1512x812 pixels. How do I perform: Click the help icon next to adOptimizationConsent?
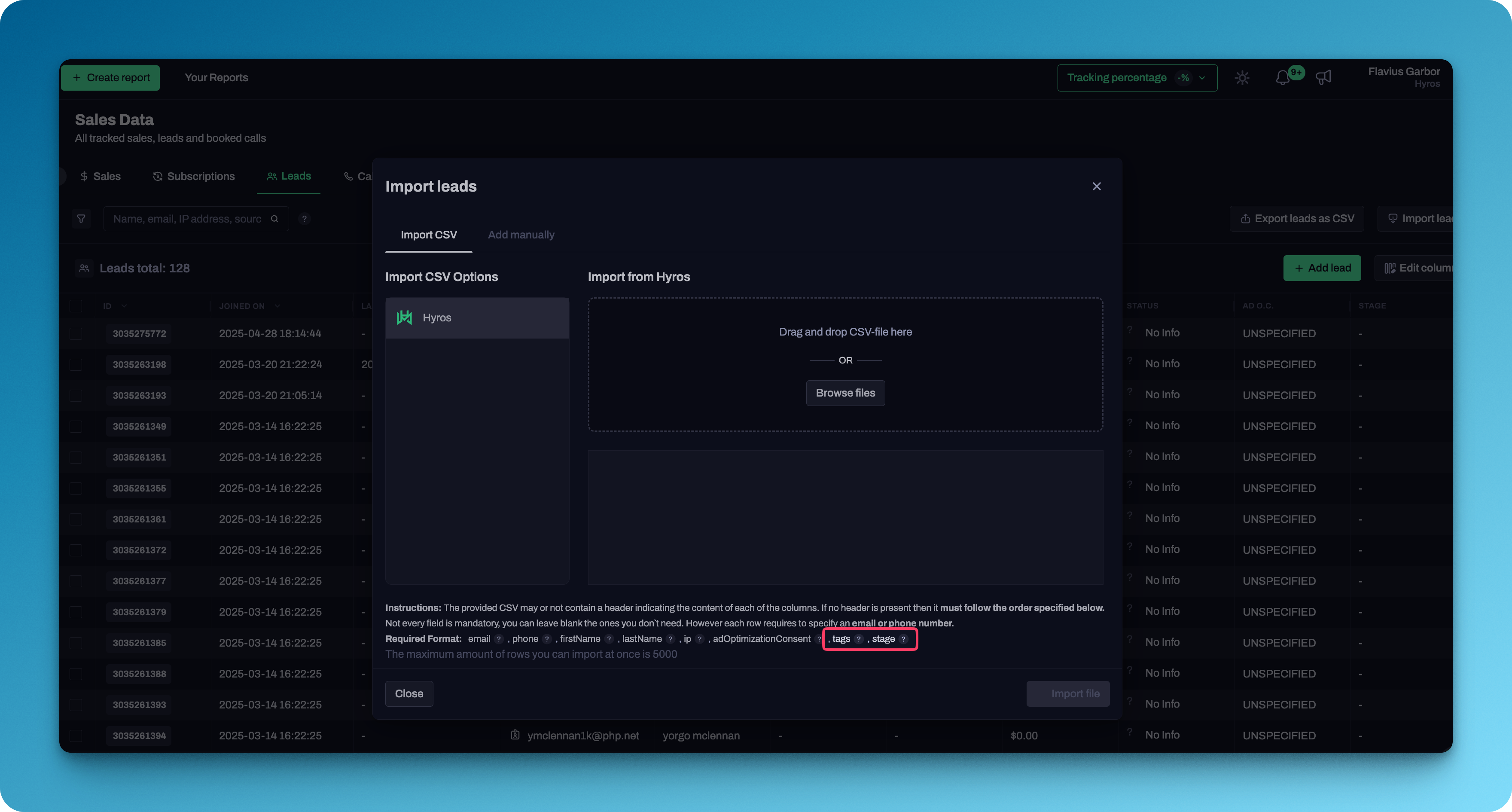click(x=819, y=639)
